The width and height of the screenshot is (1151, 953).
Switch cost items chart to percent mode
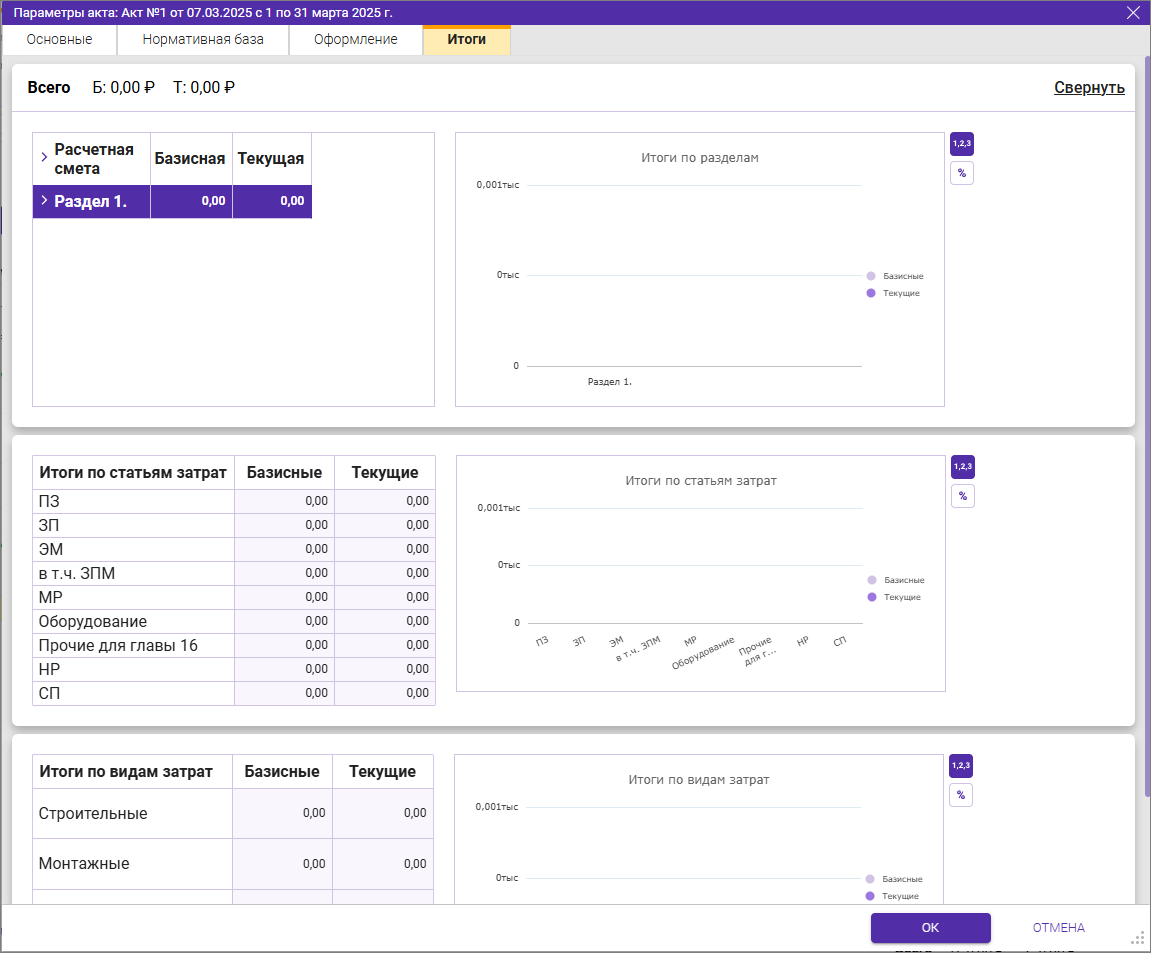[962, 496]
